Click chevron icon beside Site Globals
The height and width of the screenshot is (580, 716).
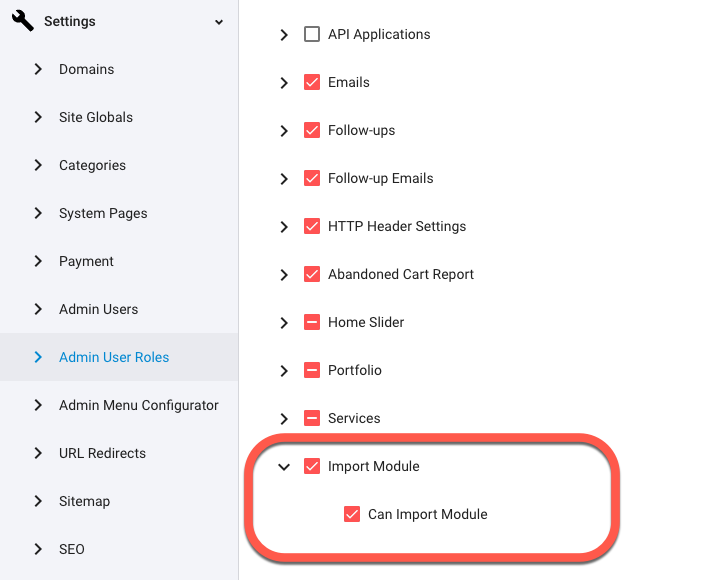(38, 117)
